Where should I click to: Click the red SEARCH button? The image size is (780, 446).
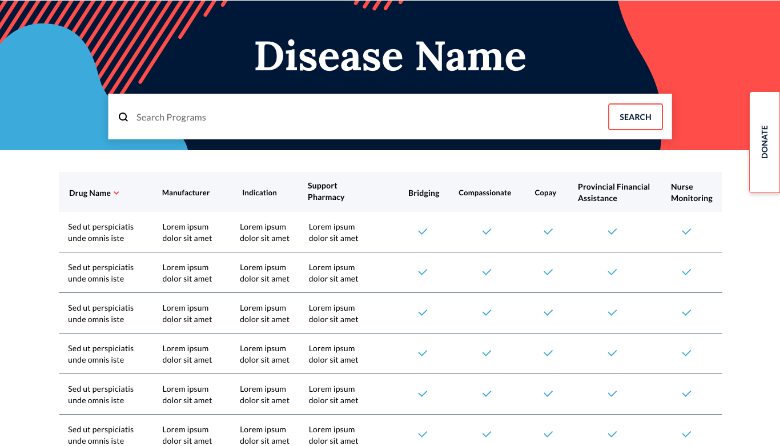pos(635,117)
